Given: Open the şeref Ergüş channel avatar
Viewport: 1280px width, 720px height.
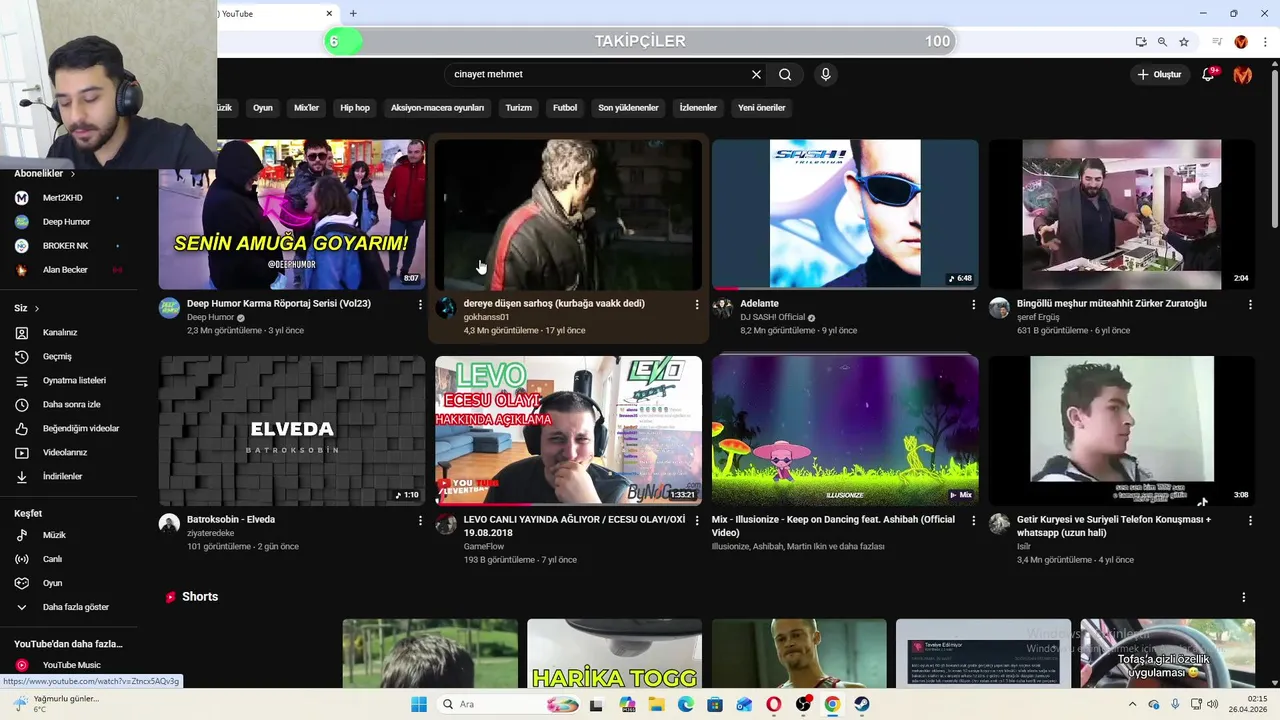Looking at the screenshot, I should [x=999, y=307].
